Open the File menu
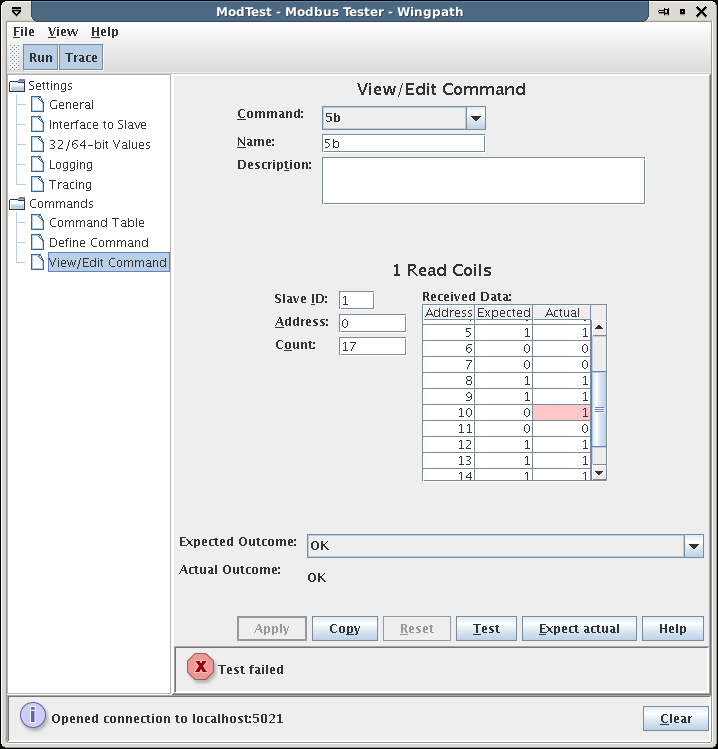Viewport: 718px width, 749px height. coord(23,32)
